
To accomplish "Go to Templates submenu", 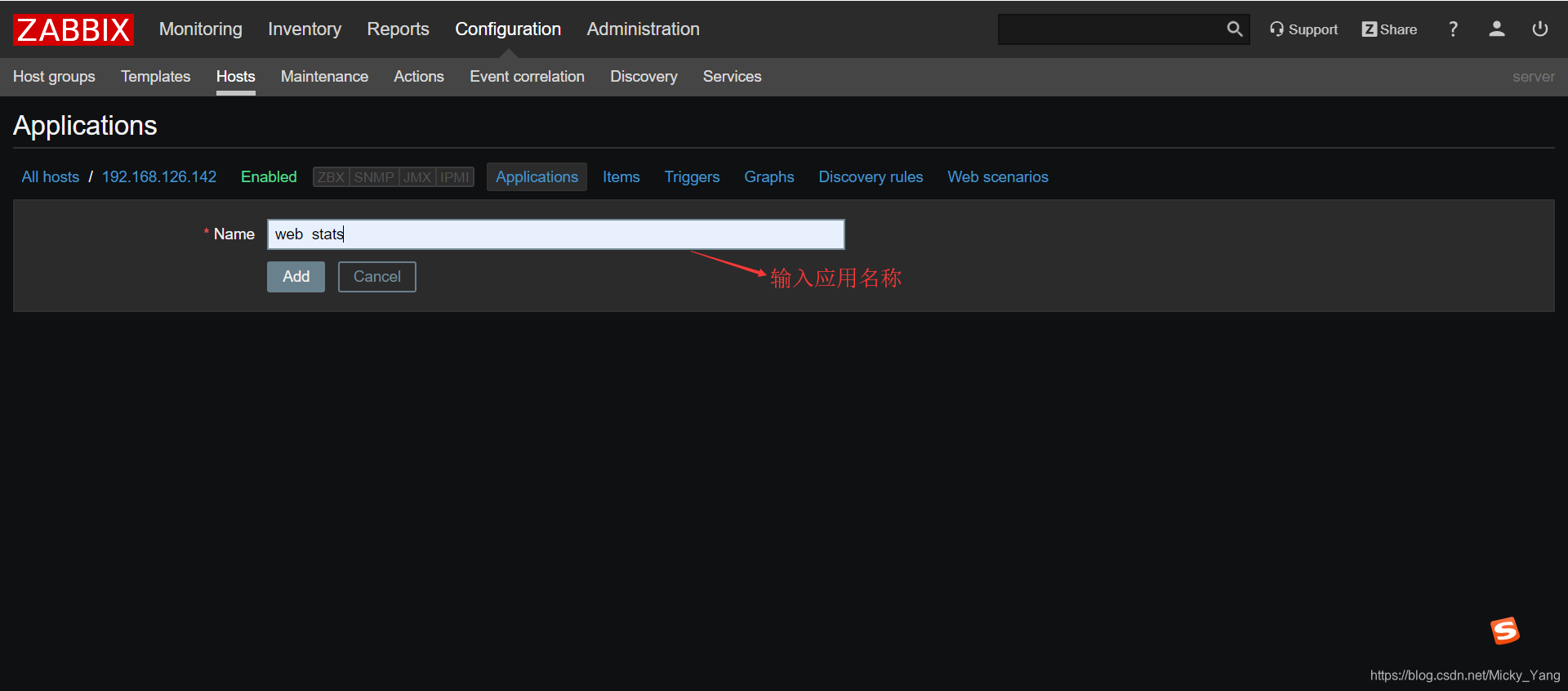I will 155,77.
